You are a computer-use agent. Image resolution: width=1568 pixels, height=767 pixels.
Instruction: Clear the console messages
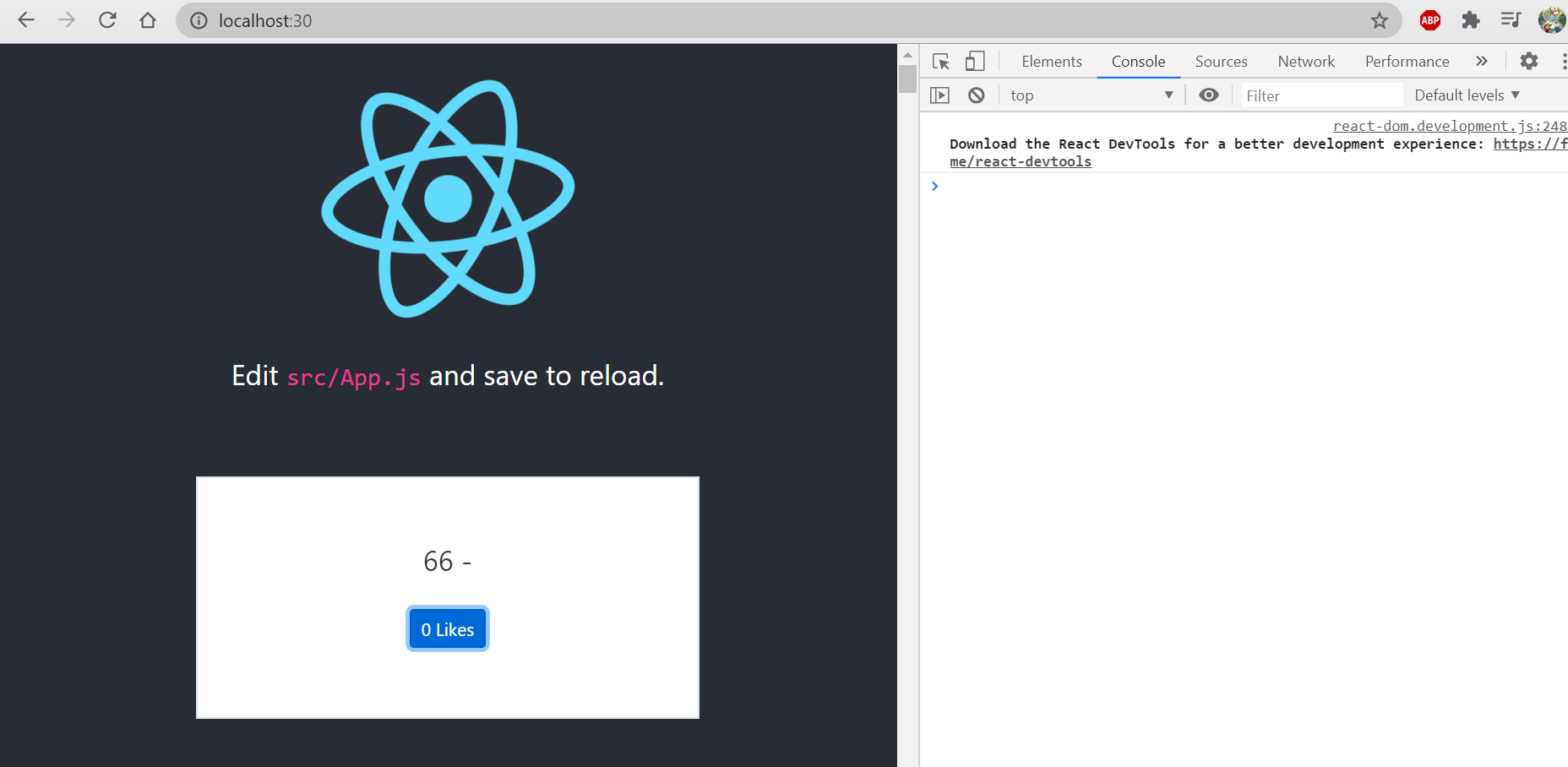tap(977, 95)
